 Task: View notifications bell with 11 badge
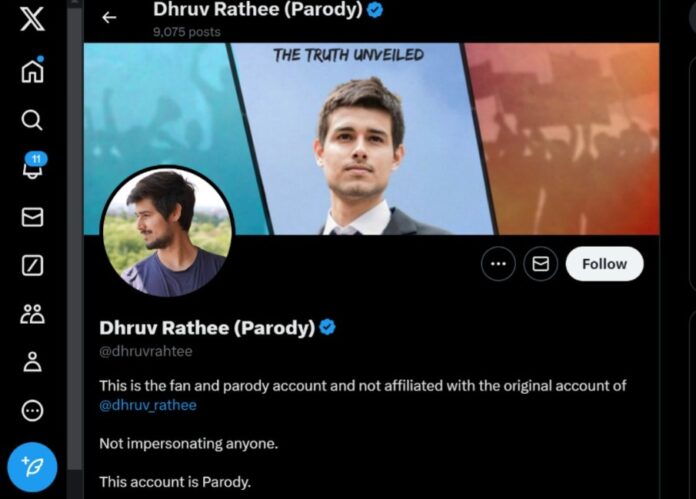(35, 166)
